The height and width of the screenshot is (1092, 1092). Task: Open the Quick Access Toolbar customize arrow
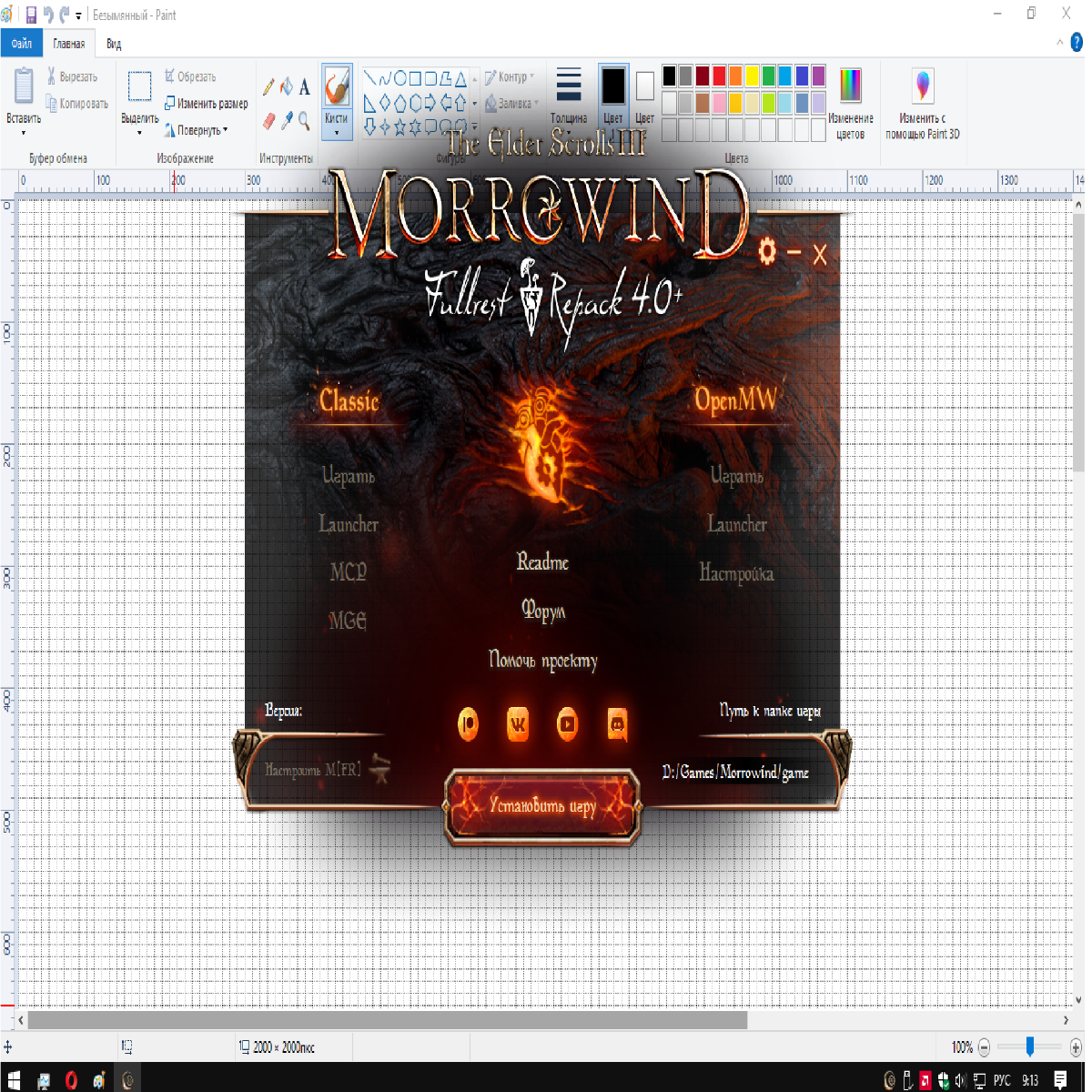point(78,16)
